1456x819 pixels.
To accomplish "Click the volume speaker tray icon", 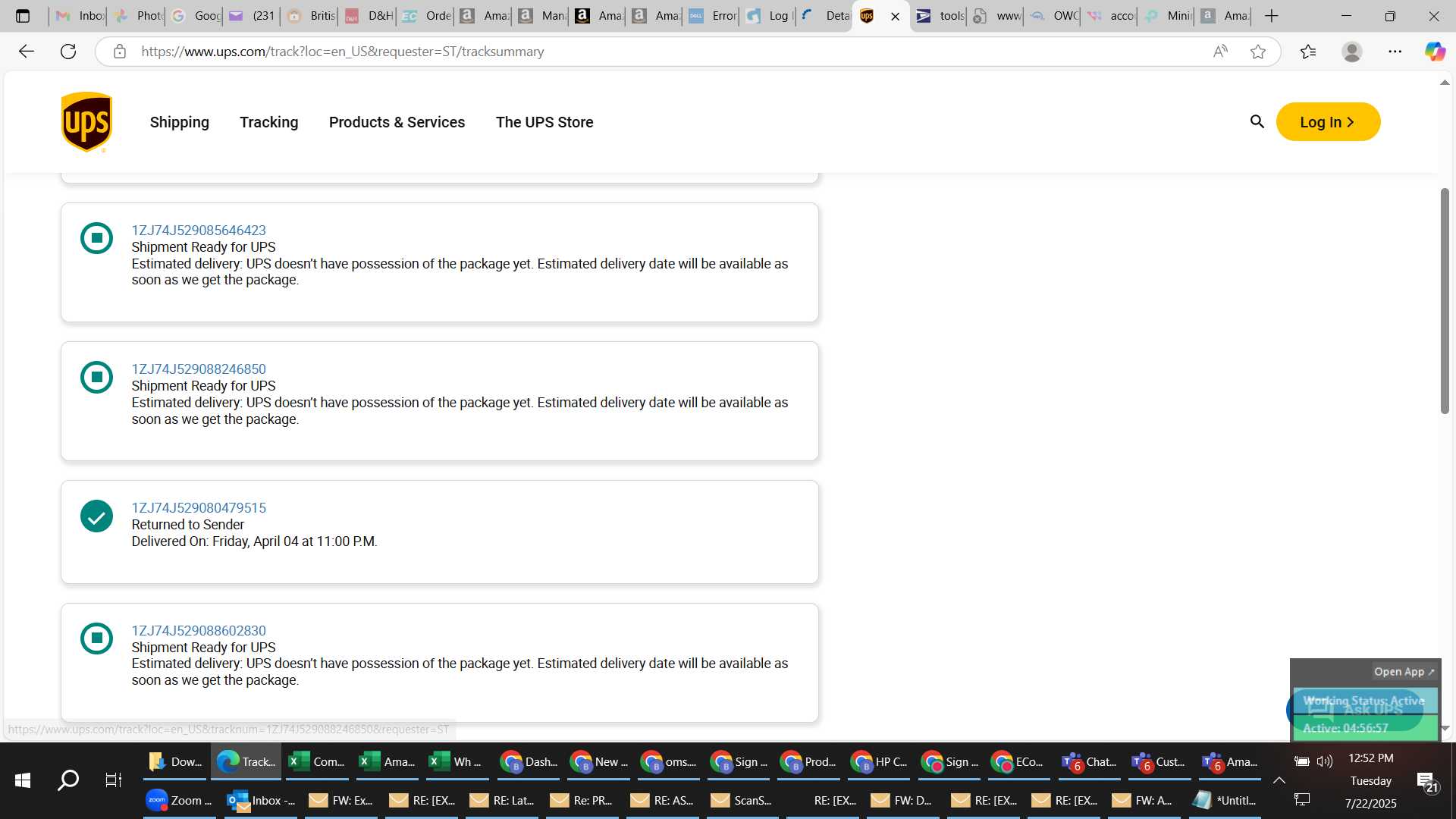I will point(1325,761).
